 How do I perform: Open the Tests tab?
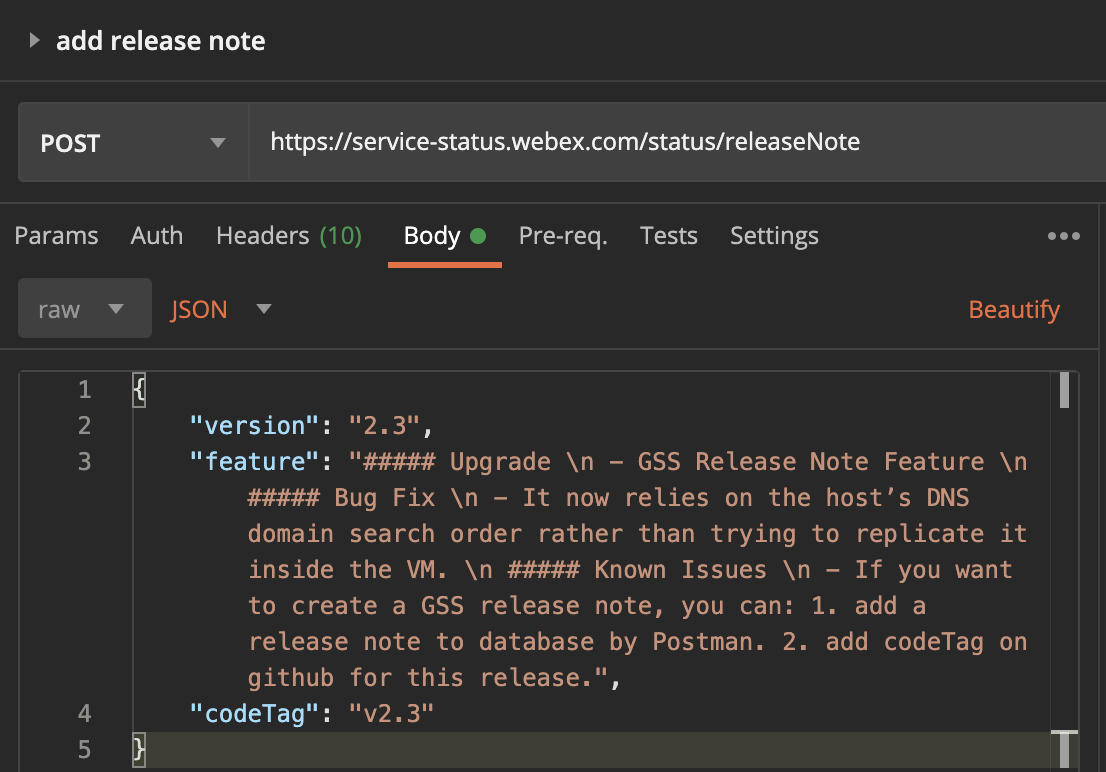click(x=669, y=236)
